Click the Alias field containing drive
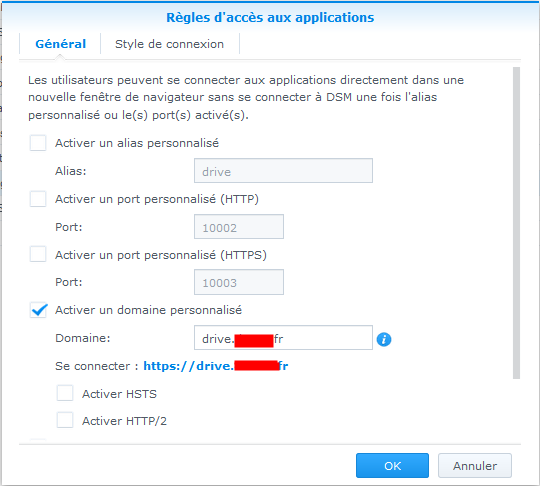The height and width of the screenshot is (486, 540). point(283,171)
